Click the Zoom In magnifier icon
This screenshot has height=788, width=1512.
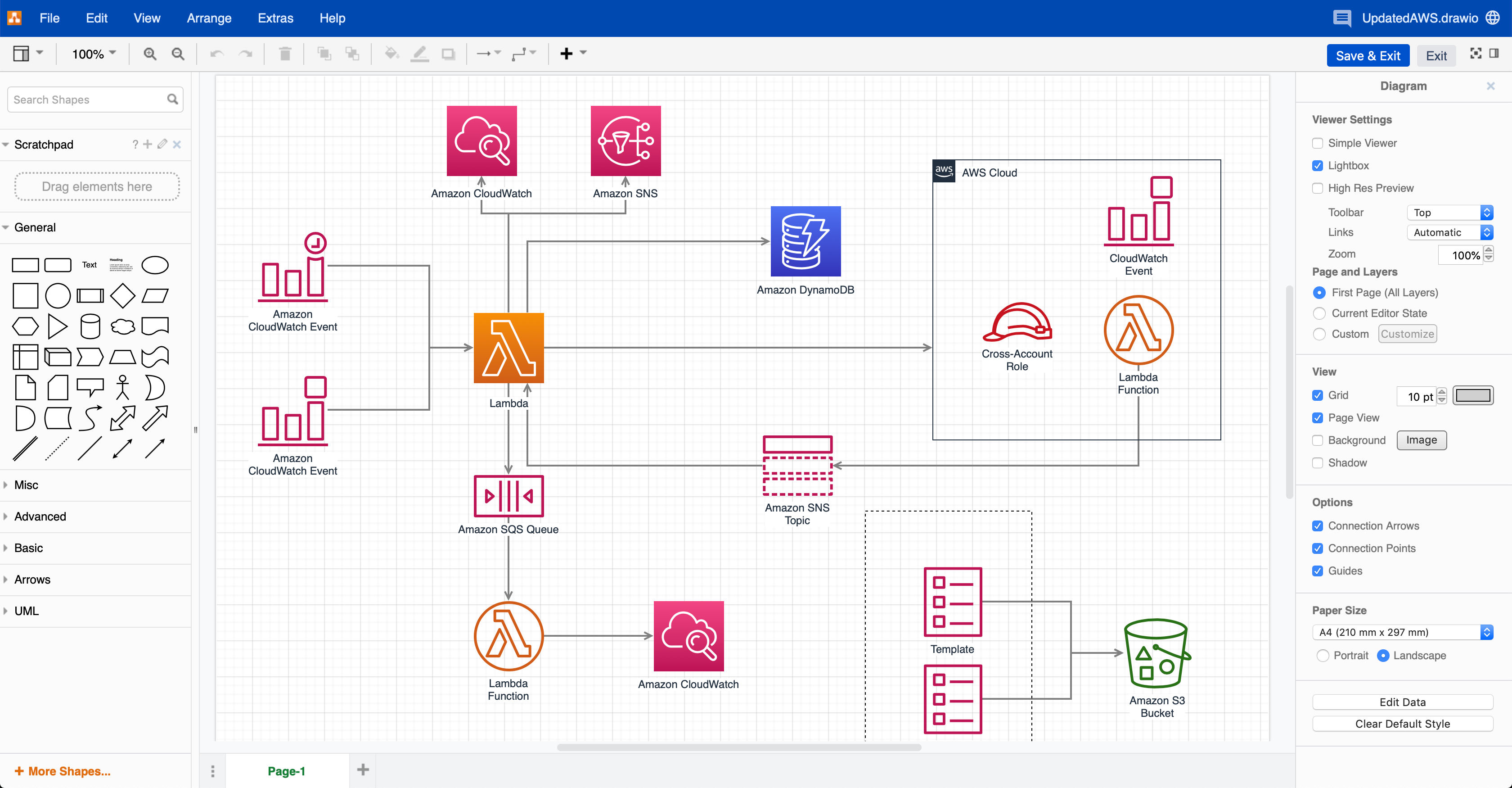[x=150, y=54]
